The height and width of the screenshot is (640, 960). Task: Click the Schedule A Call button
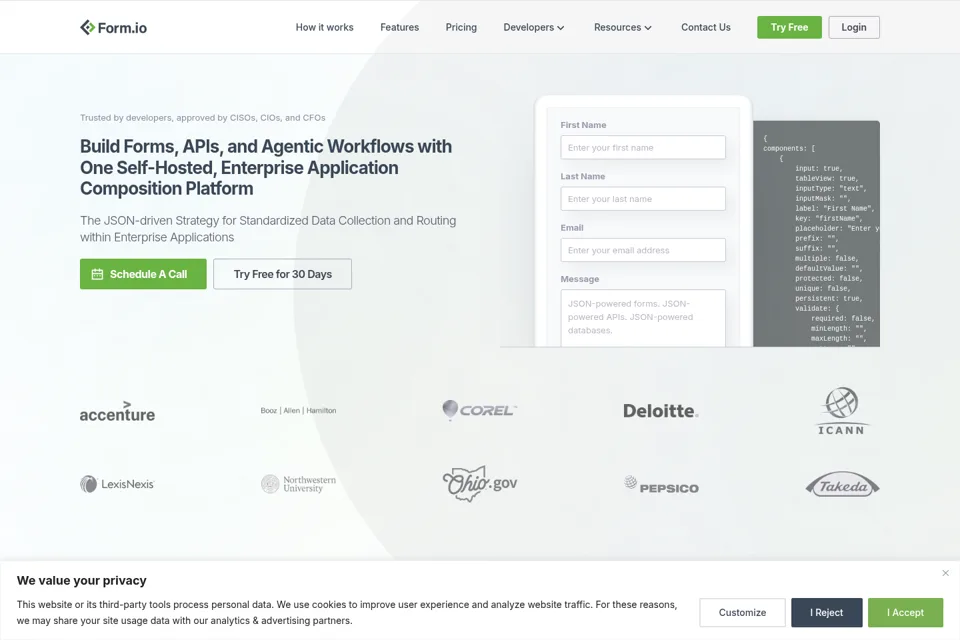(143, 274)
